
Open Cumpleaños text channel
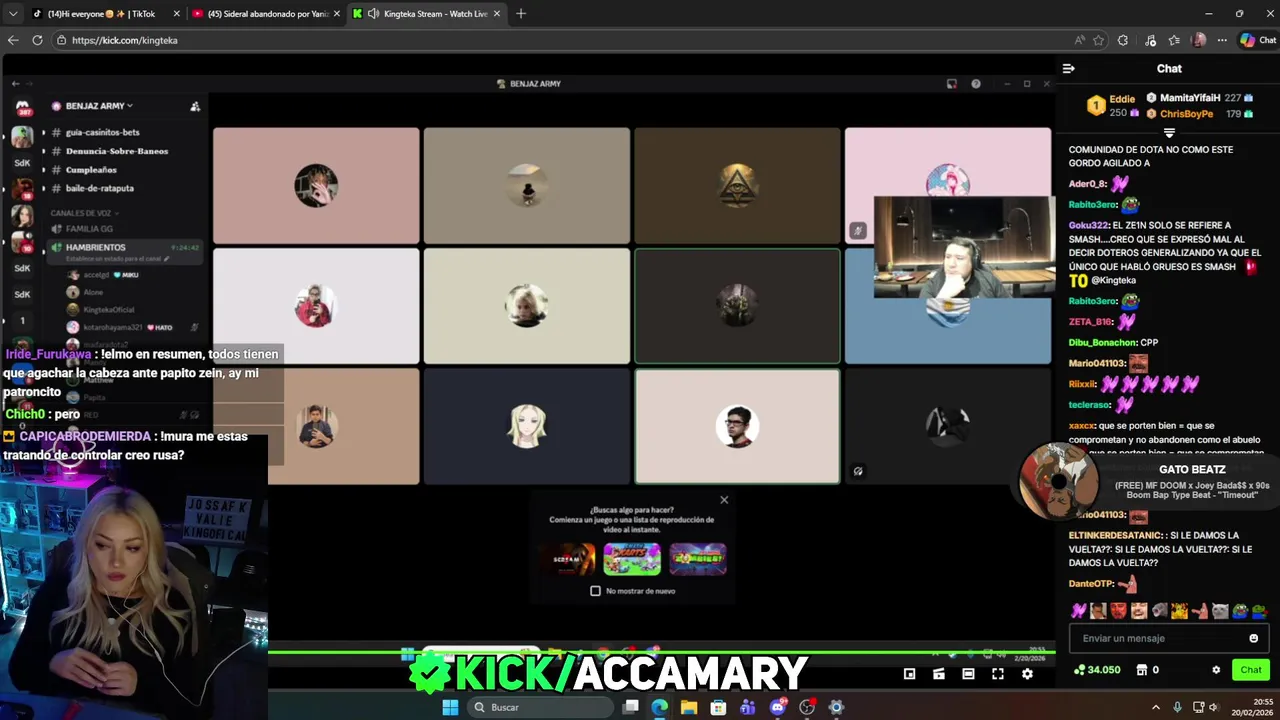tap(91, 170)
